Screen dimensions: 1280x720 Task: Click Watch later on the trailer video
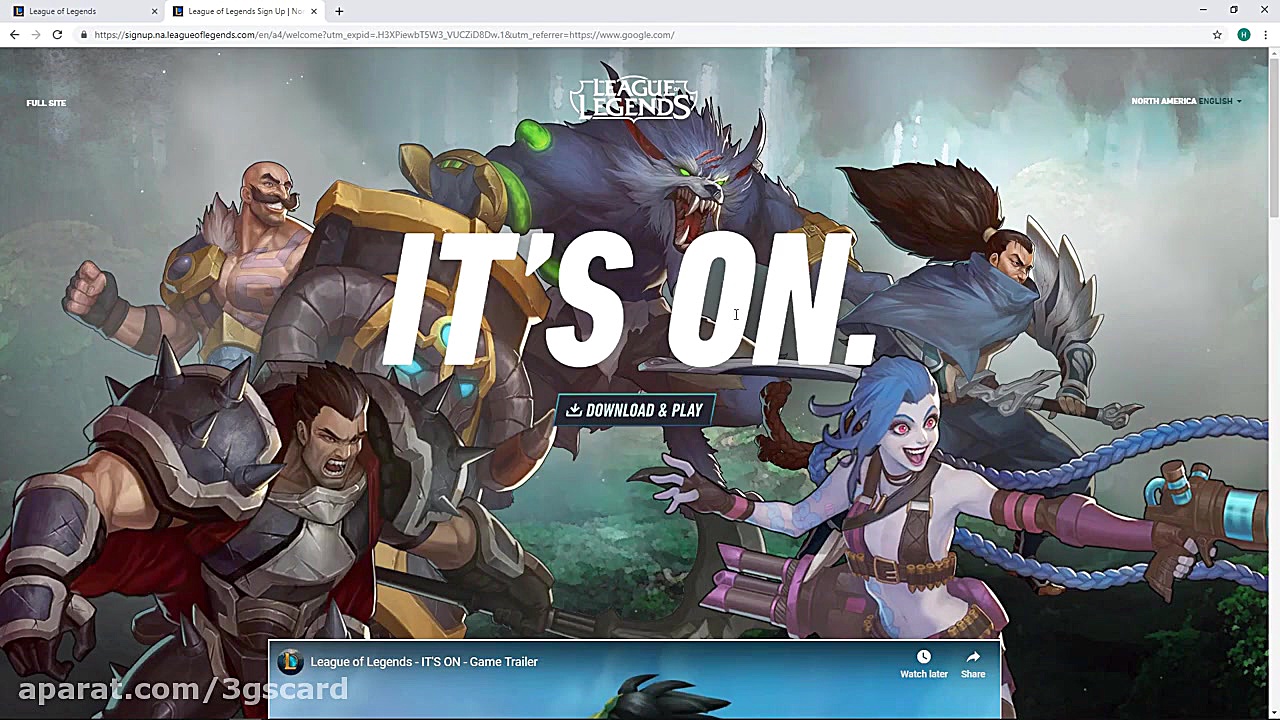(924, 664)
